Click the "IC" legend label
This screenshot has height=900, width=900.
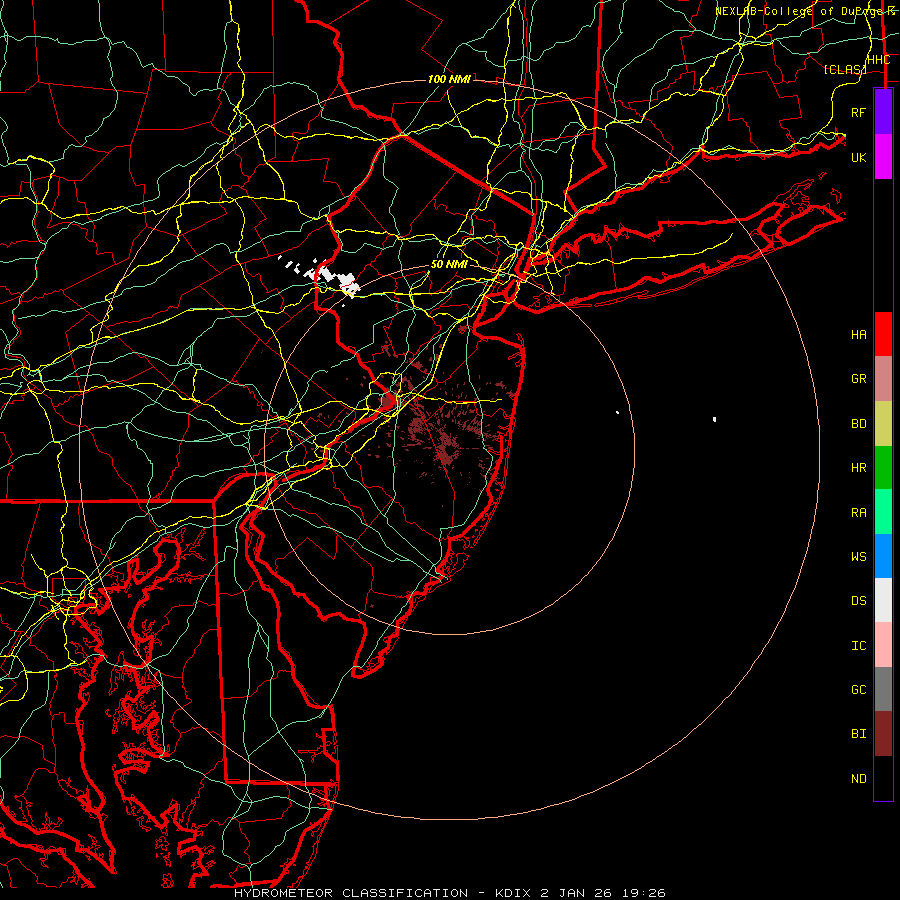pos(858,646)
